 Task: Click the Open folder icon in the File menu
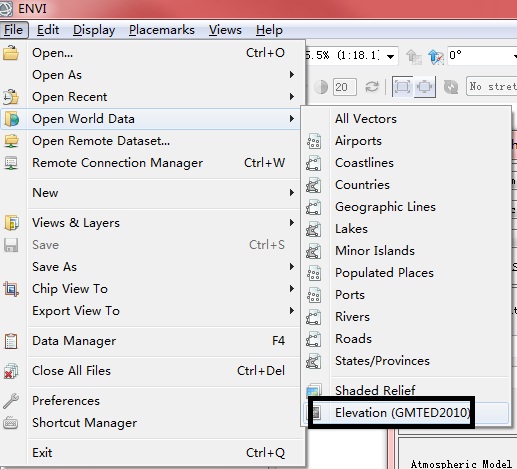(11, 53)
